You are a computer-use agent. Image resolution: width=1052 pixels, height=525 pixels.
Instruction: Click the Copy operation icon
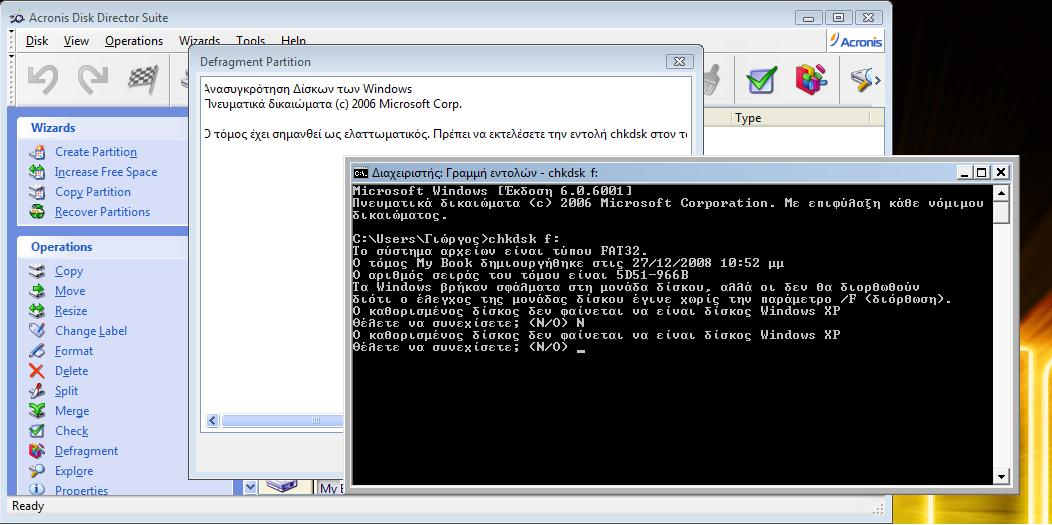point(38,272)
